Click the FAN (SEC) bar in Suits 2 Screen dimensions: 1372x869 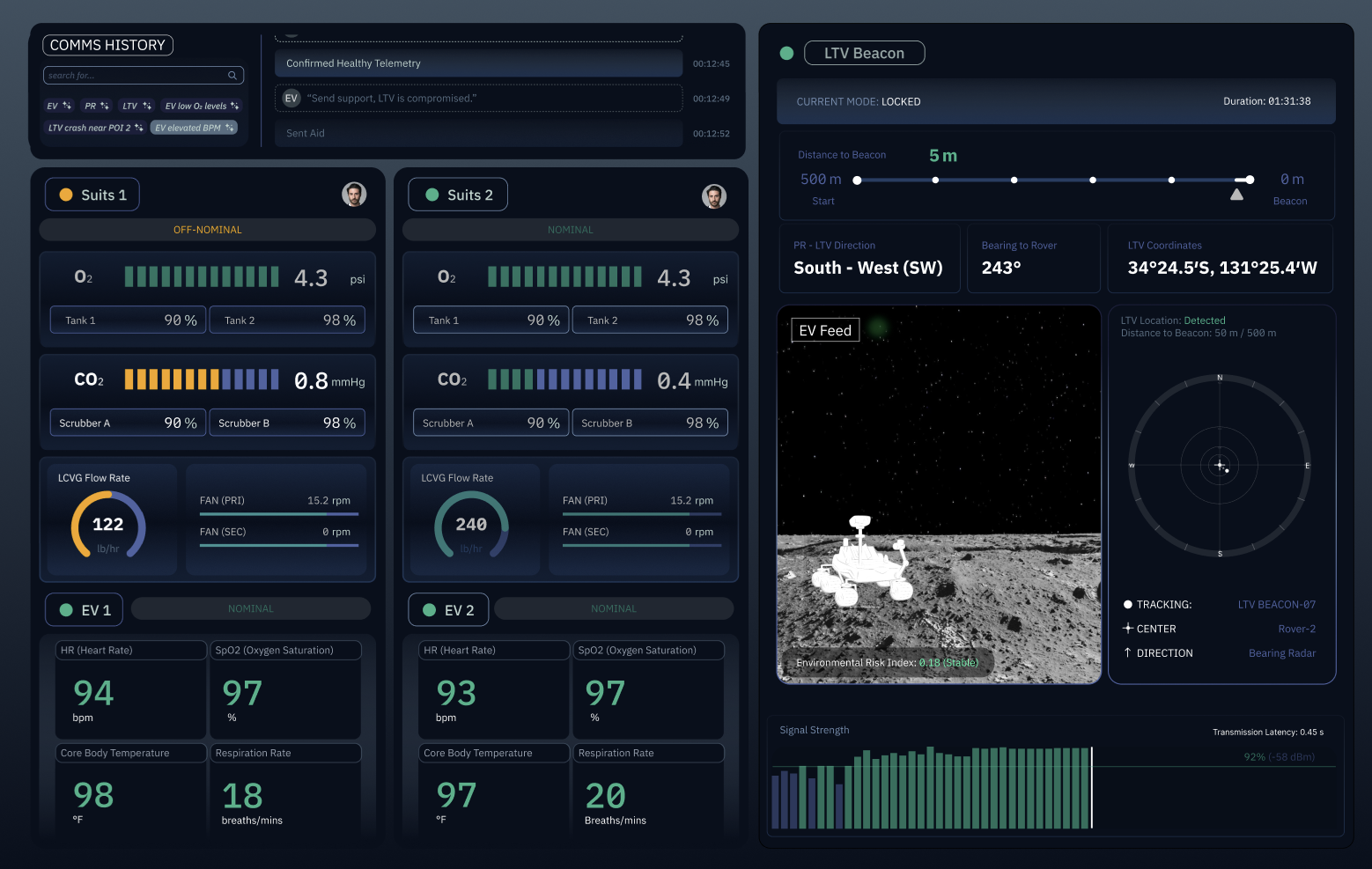pos(642,545)
